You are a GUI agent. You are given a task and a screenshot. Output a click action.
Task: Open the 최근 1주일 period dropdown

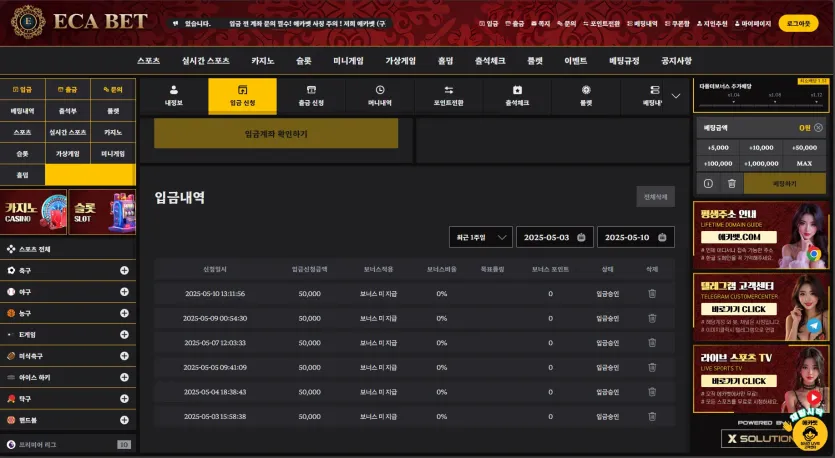(481, 237)
